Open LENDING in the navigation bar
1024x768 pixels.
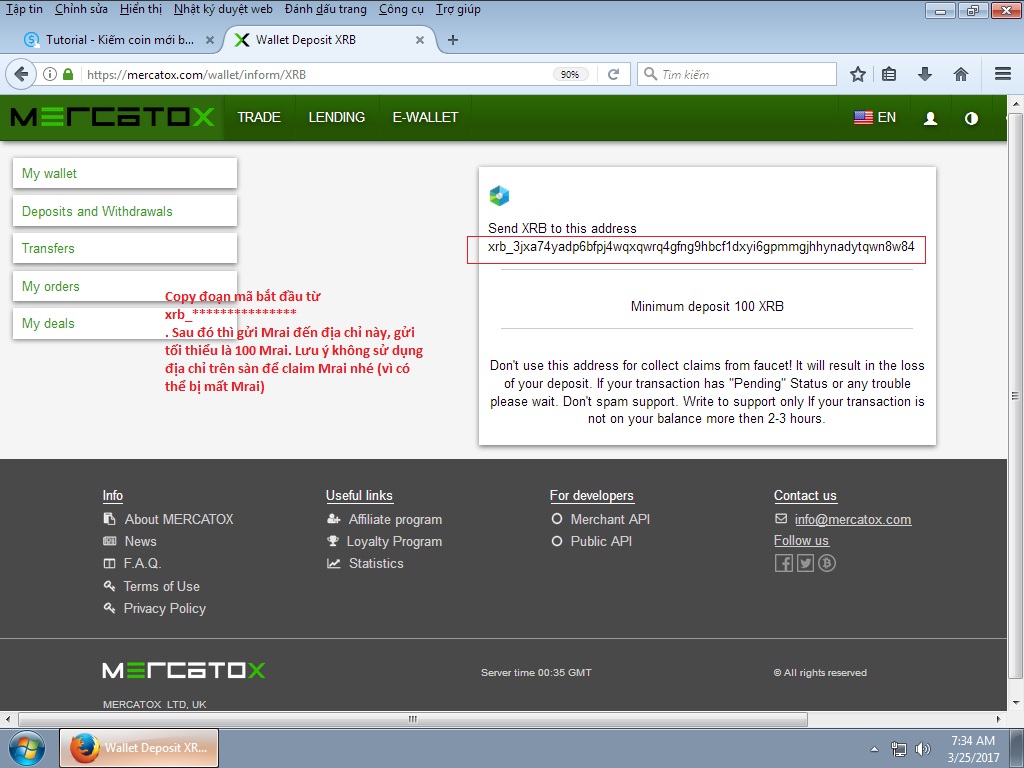click(x=336, y=118)
